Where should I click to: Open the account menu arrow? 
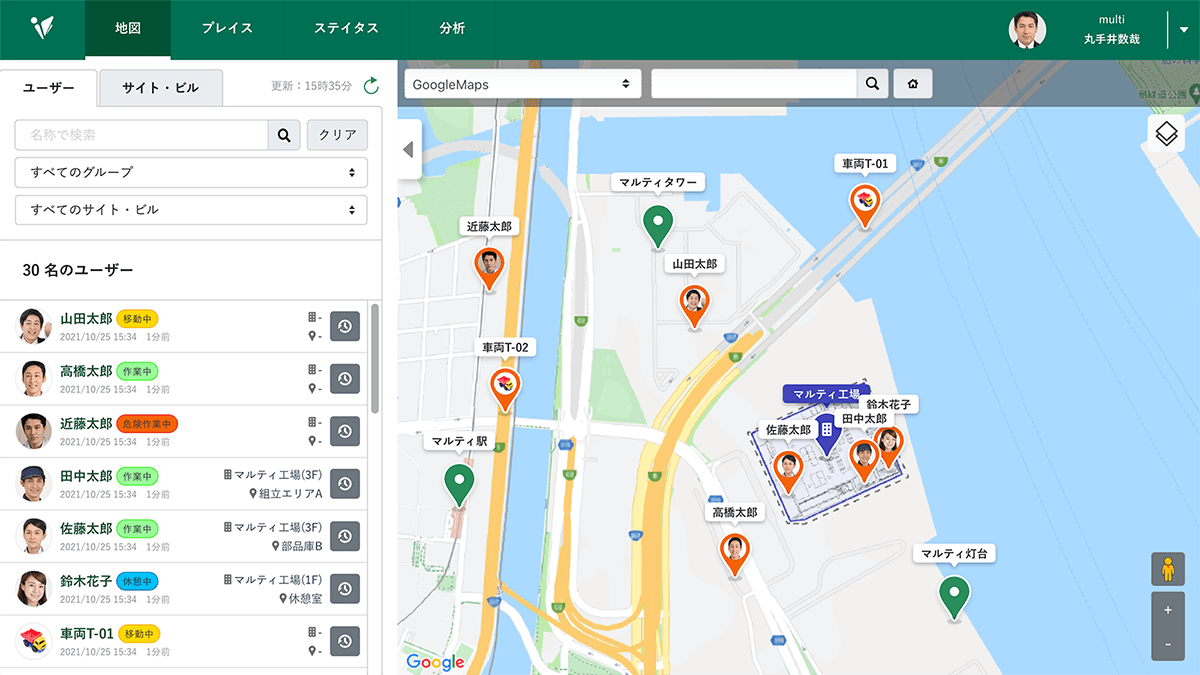tap(1183, 30)
